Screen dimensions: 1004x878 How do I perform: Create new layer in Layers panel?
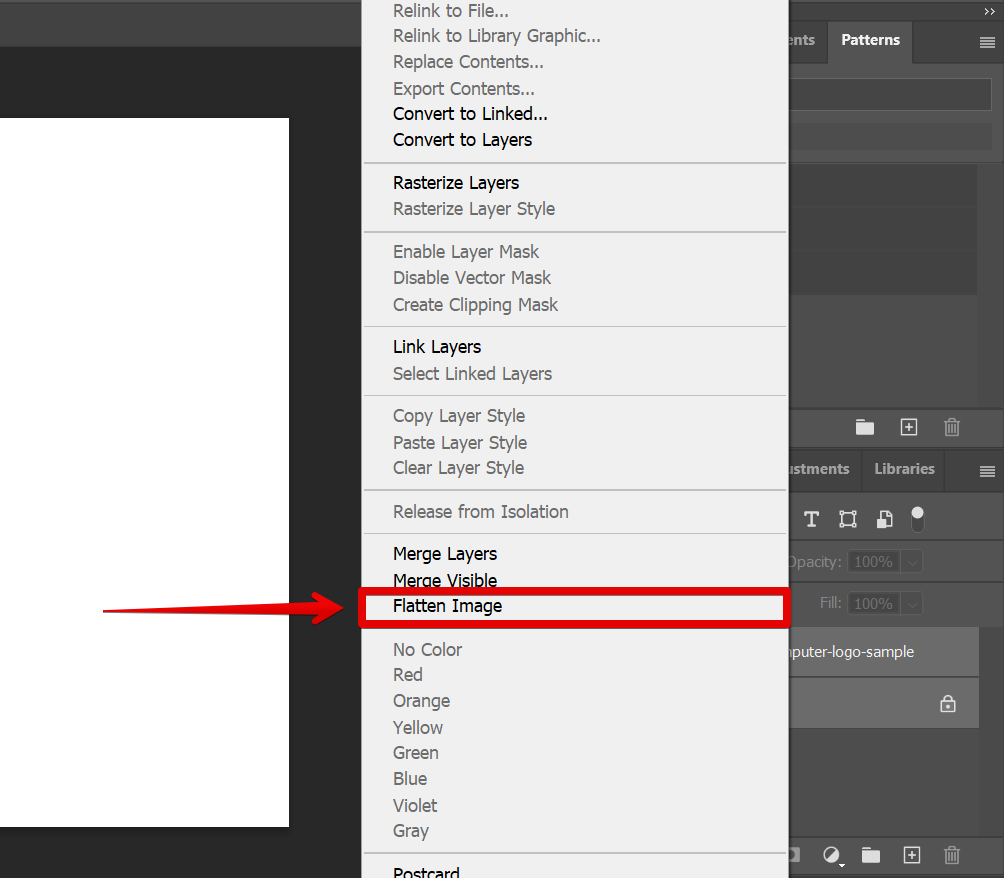point(911,855)
